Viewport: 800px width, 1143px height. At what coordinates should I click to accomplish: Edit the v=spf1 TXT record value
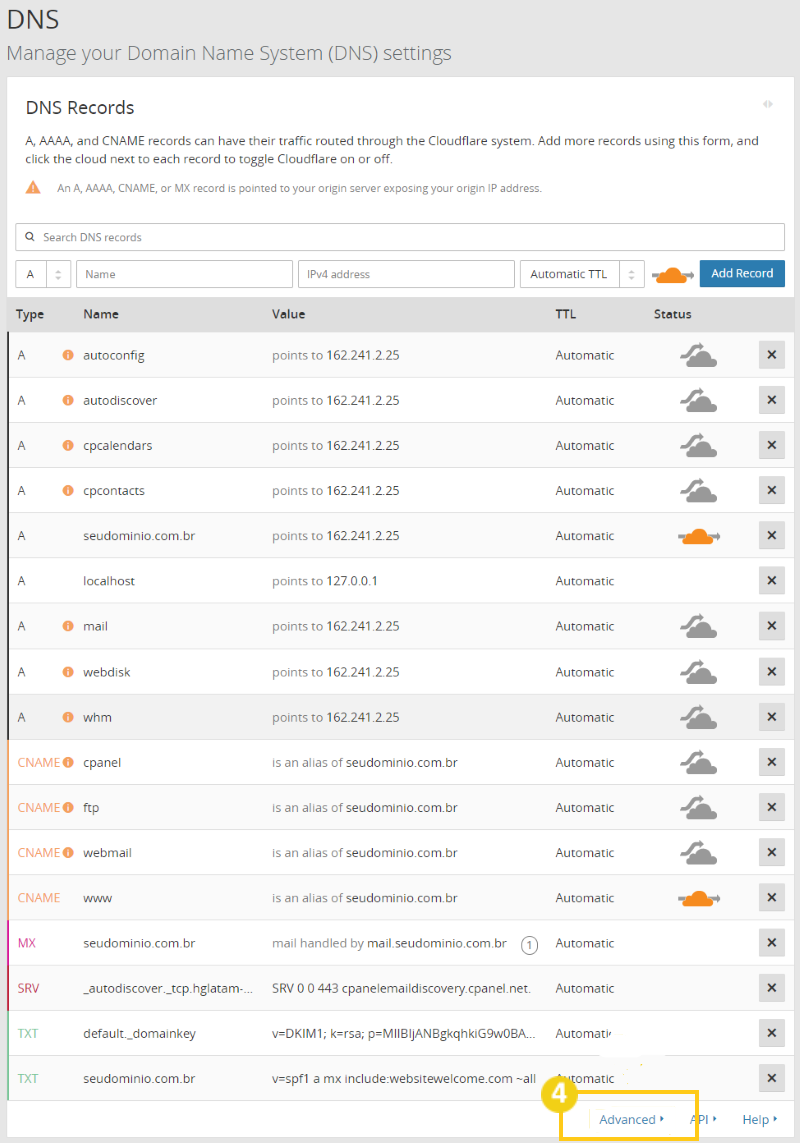pyautogui.click(x=404, y=1079)
